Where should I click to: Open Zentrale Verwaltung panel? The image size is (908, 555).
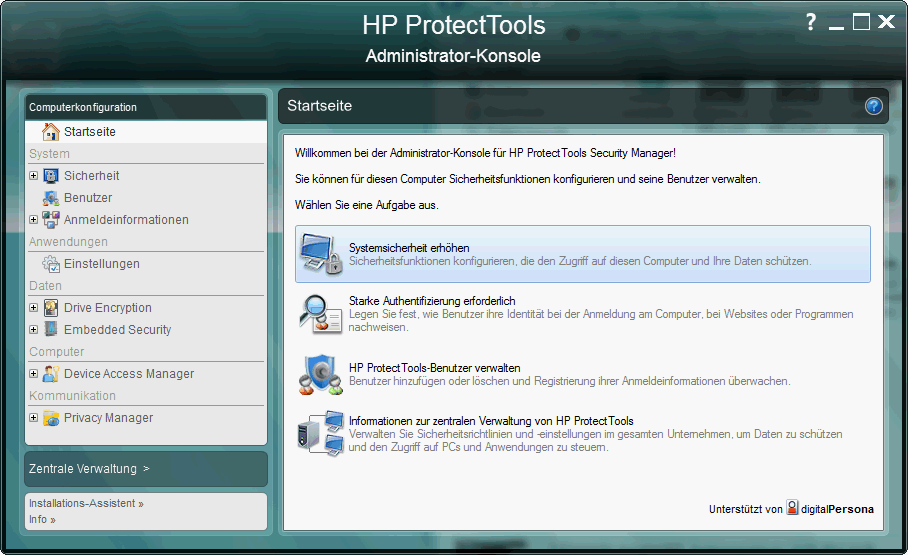click(89, 468)
